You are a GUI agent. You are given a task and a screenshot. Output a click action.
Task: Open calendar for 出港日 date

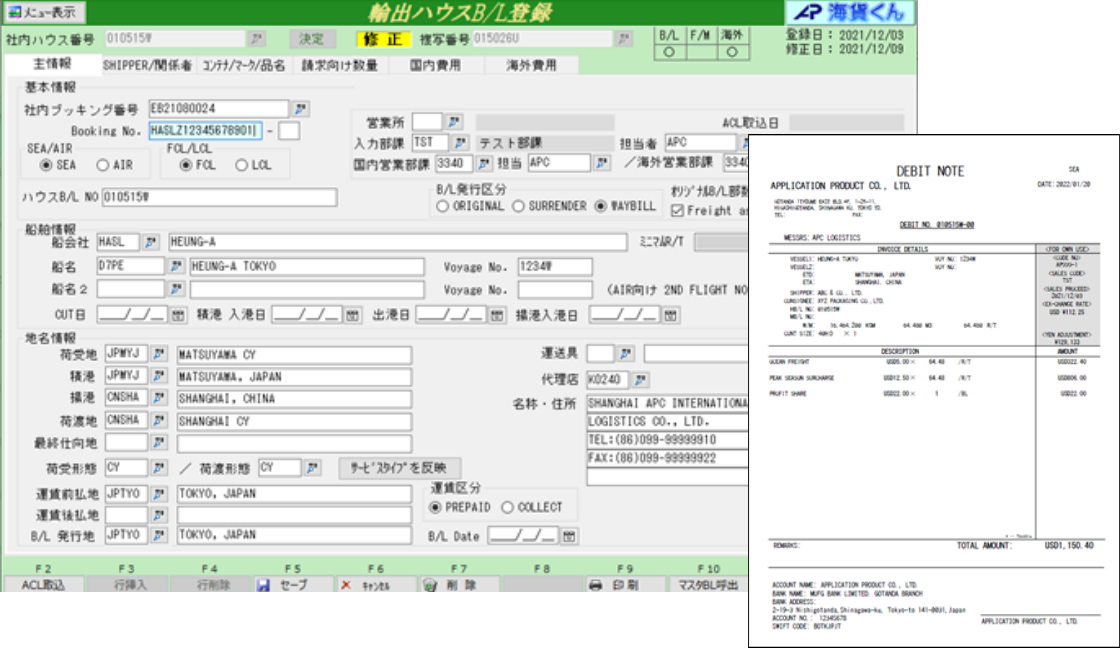tap(497, 315)
